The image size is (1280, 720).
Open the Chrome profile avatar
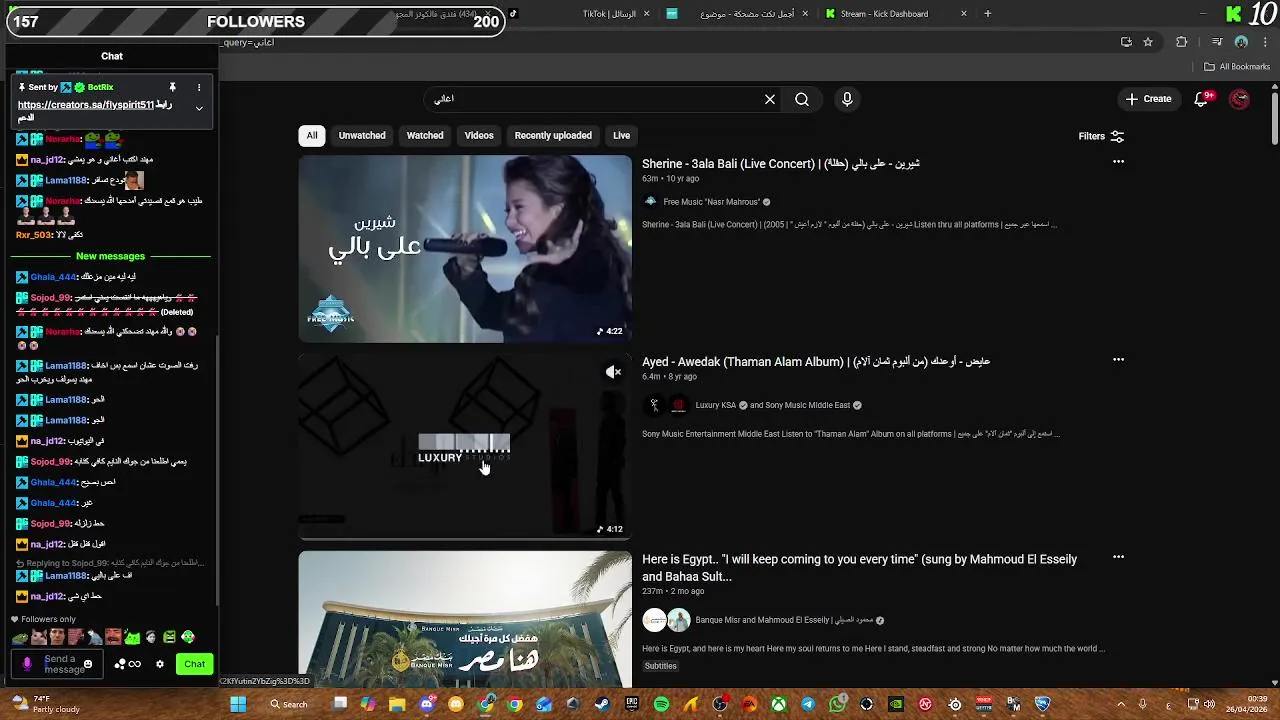point(1241,42)
